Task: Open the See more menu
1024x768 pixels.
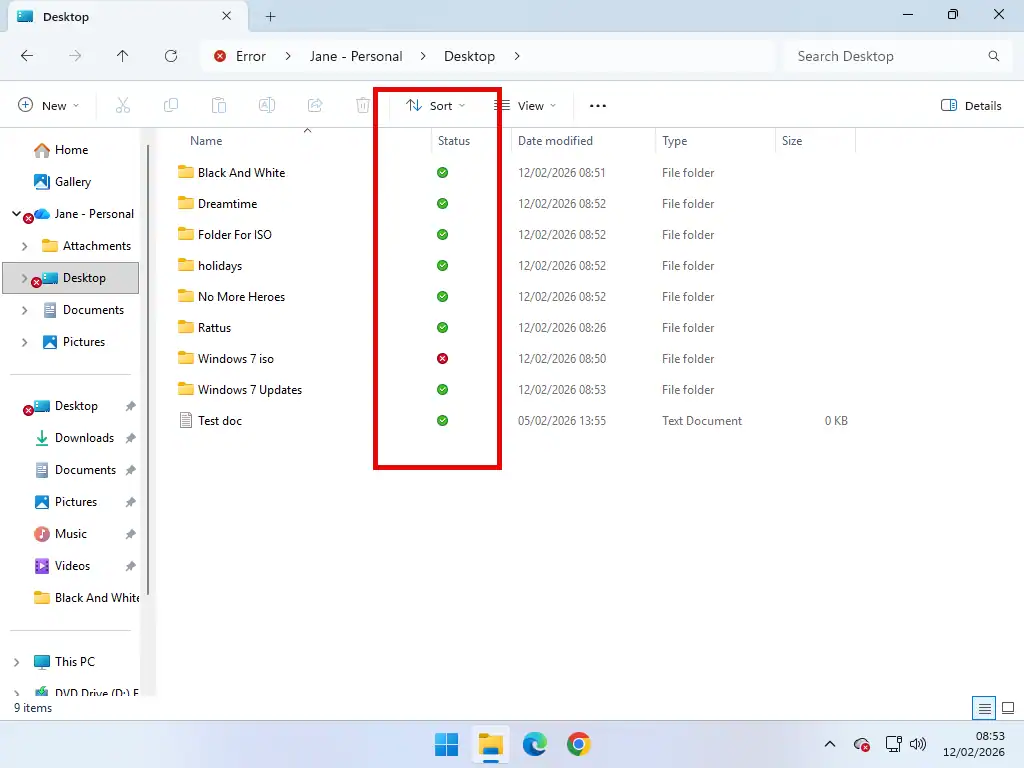Action: pos(597,105)
